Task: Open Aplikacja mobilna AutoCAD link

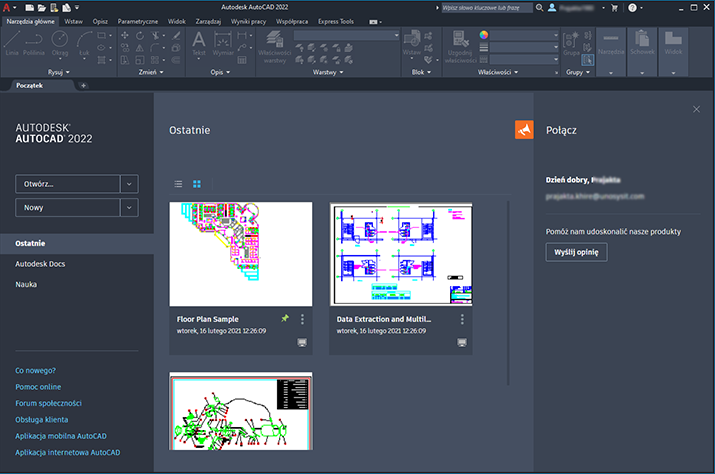Action: tap(61, 436)
